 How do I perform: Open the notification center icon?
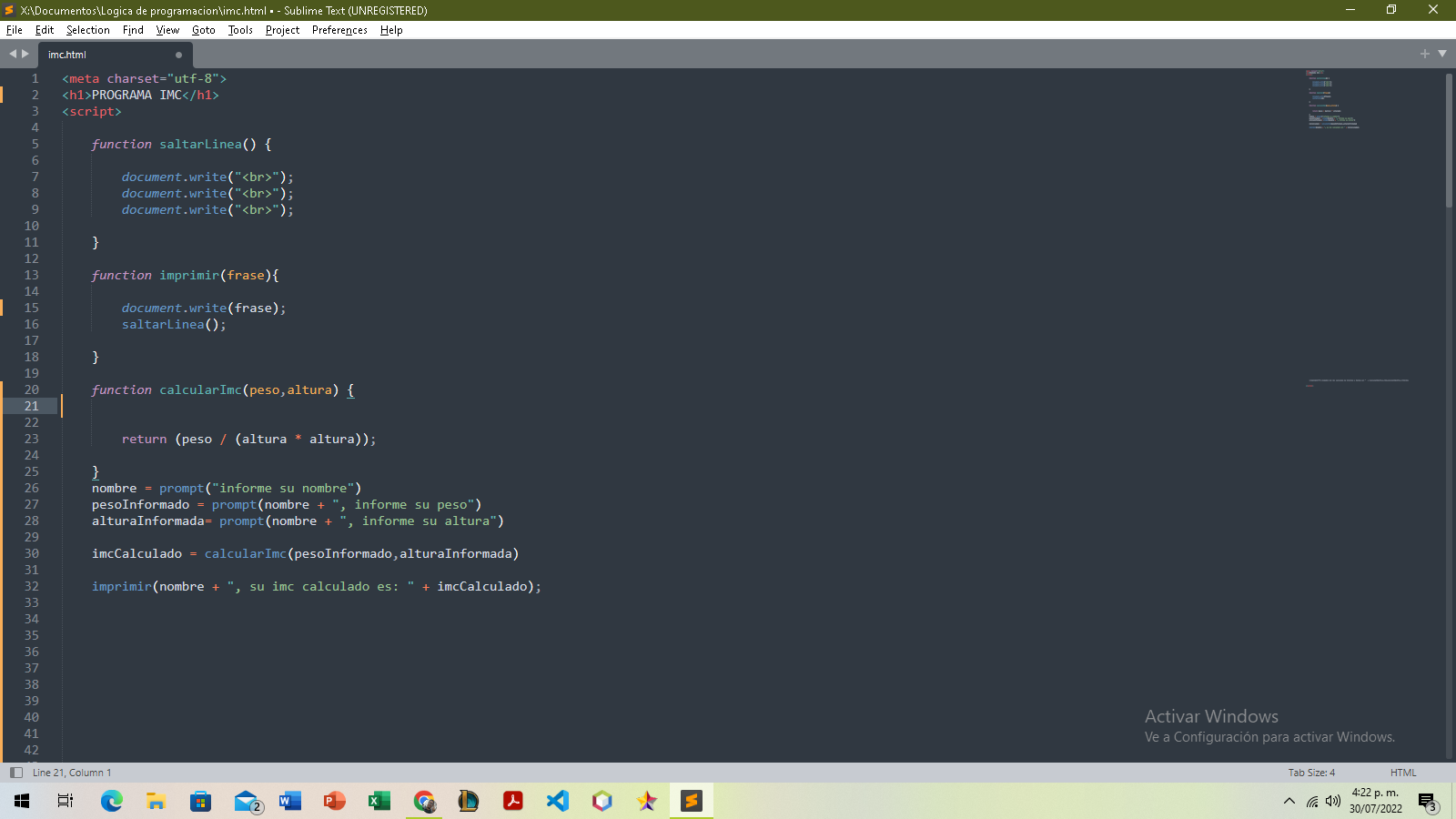pyautogui.click(x=1427, y=802)
